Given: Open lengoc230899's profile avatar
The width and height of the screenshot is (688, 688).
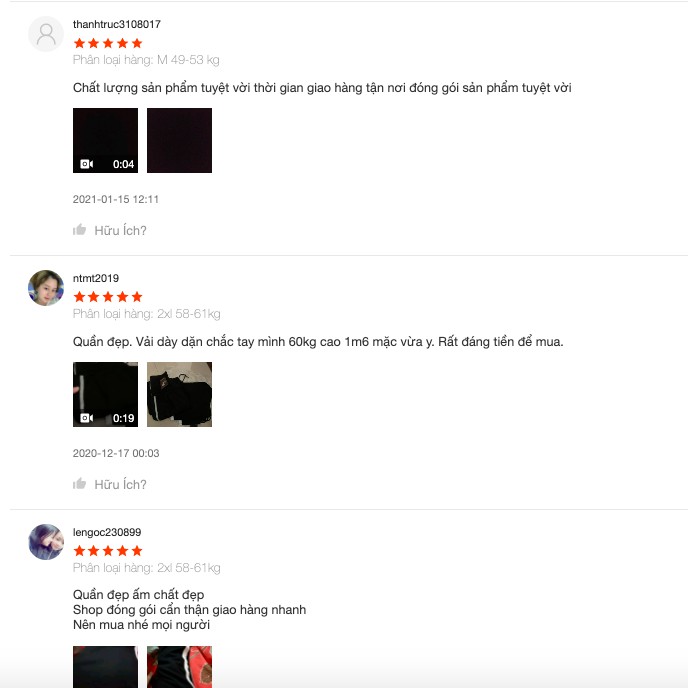Looking at the screenshot, I should 46,542.
